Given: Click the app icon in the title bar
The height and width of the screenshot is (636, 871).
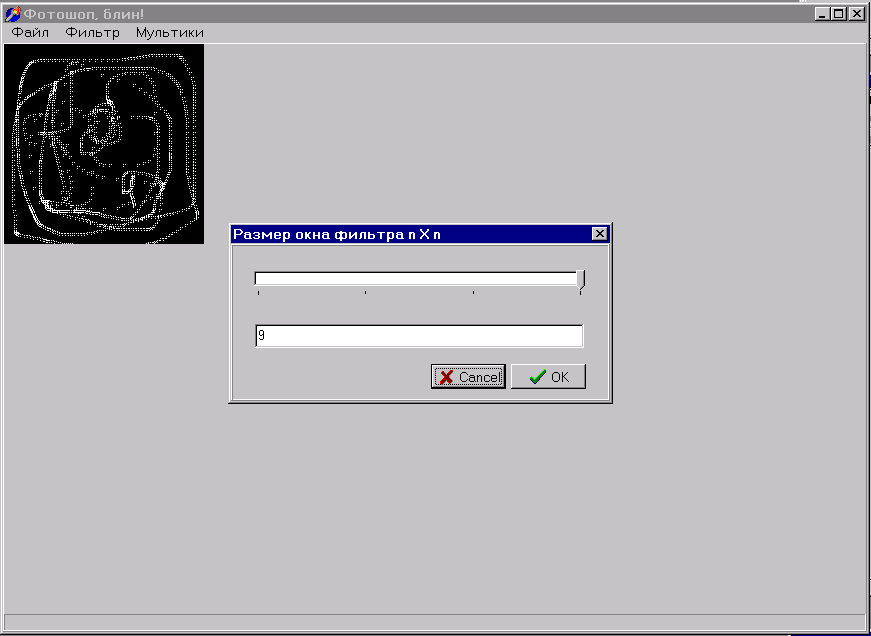Looking at the screenshot, I should (x=12, y=14).
